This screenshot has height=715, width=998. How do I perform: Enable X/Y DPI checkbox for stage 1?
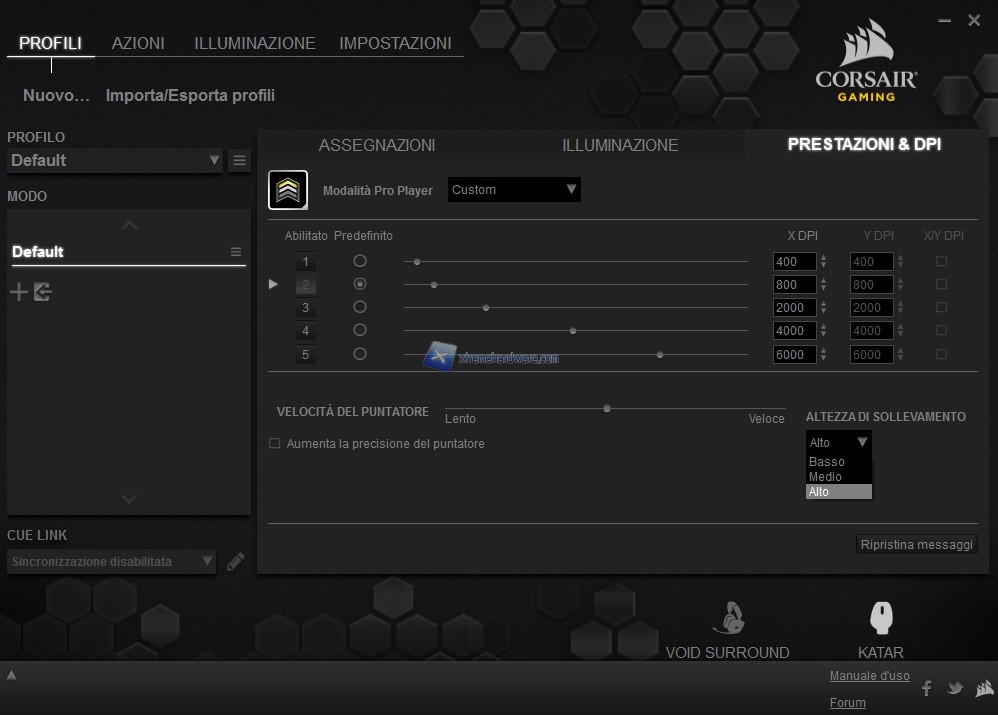pyautogui.click(x=941, y=261)
